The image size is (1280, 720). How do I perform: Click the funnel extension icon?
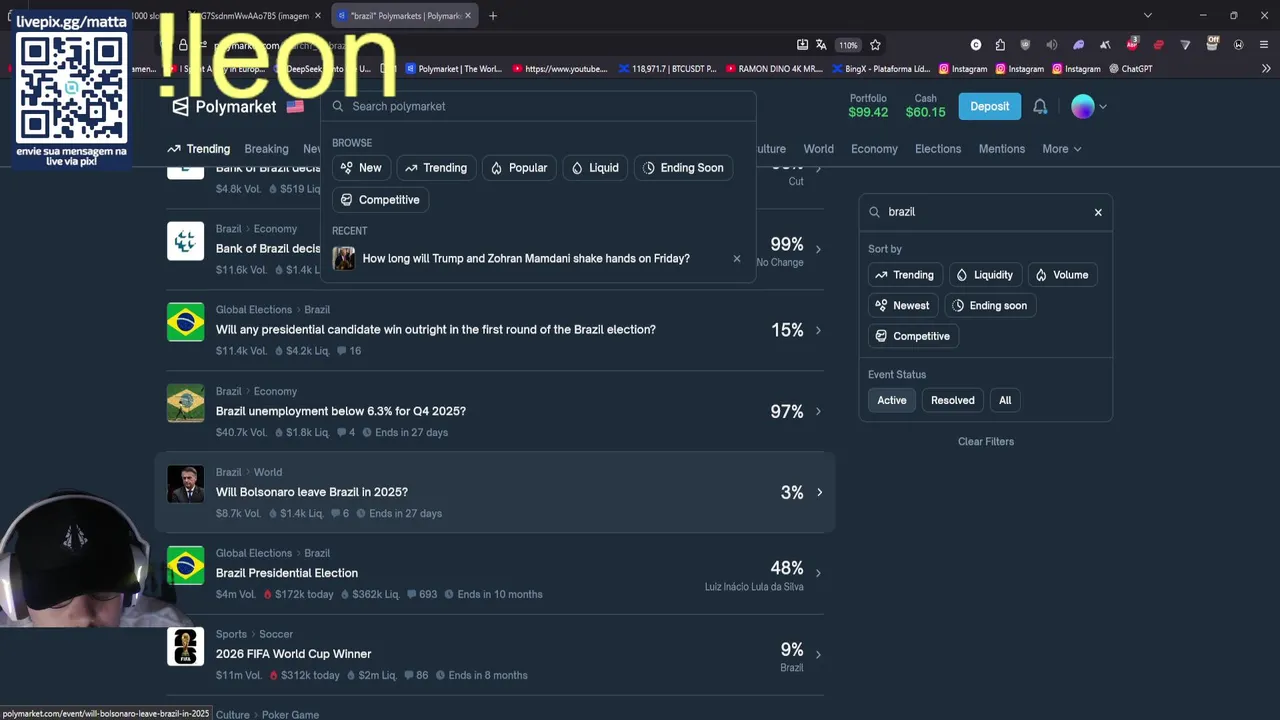(1185, 44)
